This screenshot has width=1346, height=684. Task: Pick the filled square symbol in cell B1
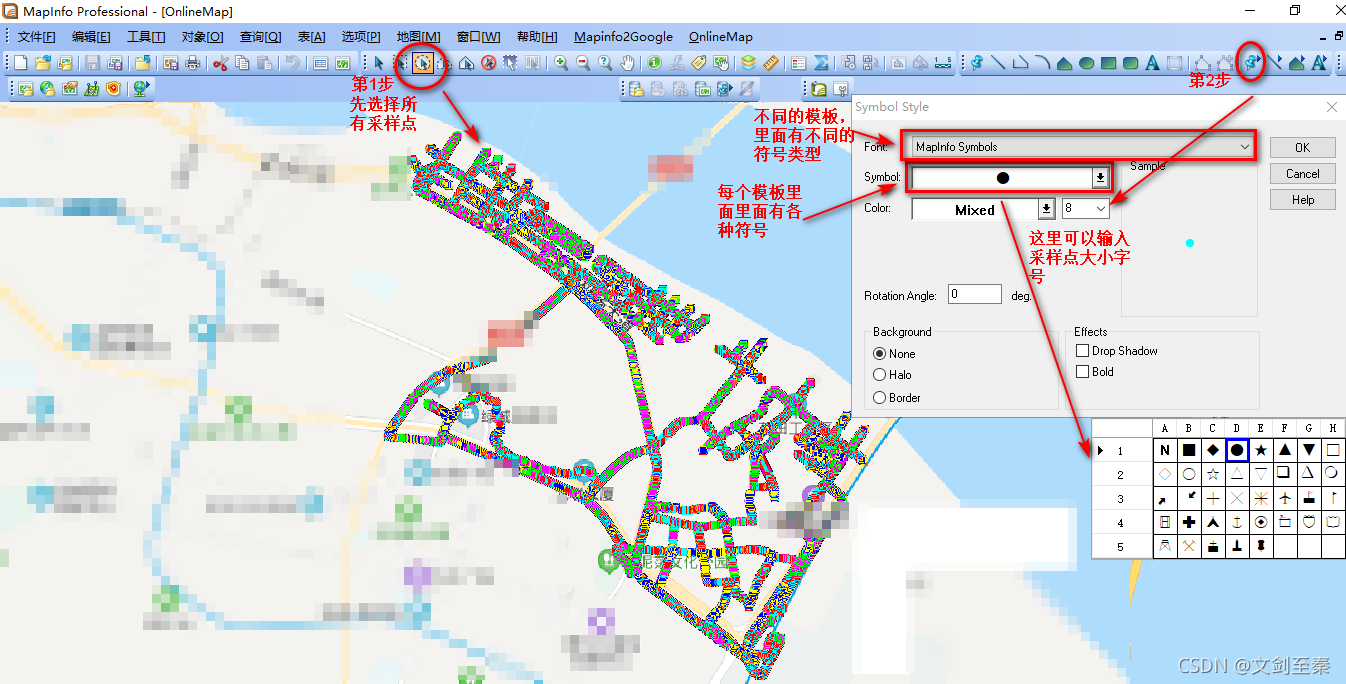tap(1189, 450)
